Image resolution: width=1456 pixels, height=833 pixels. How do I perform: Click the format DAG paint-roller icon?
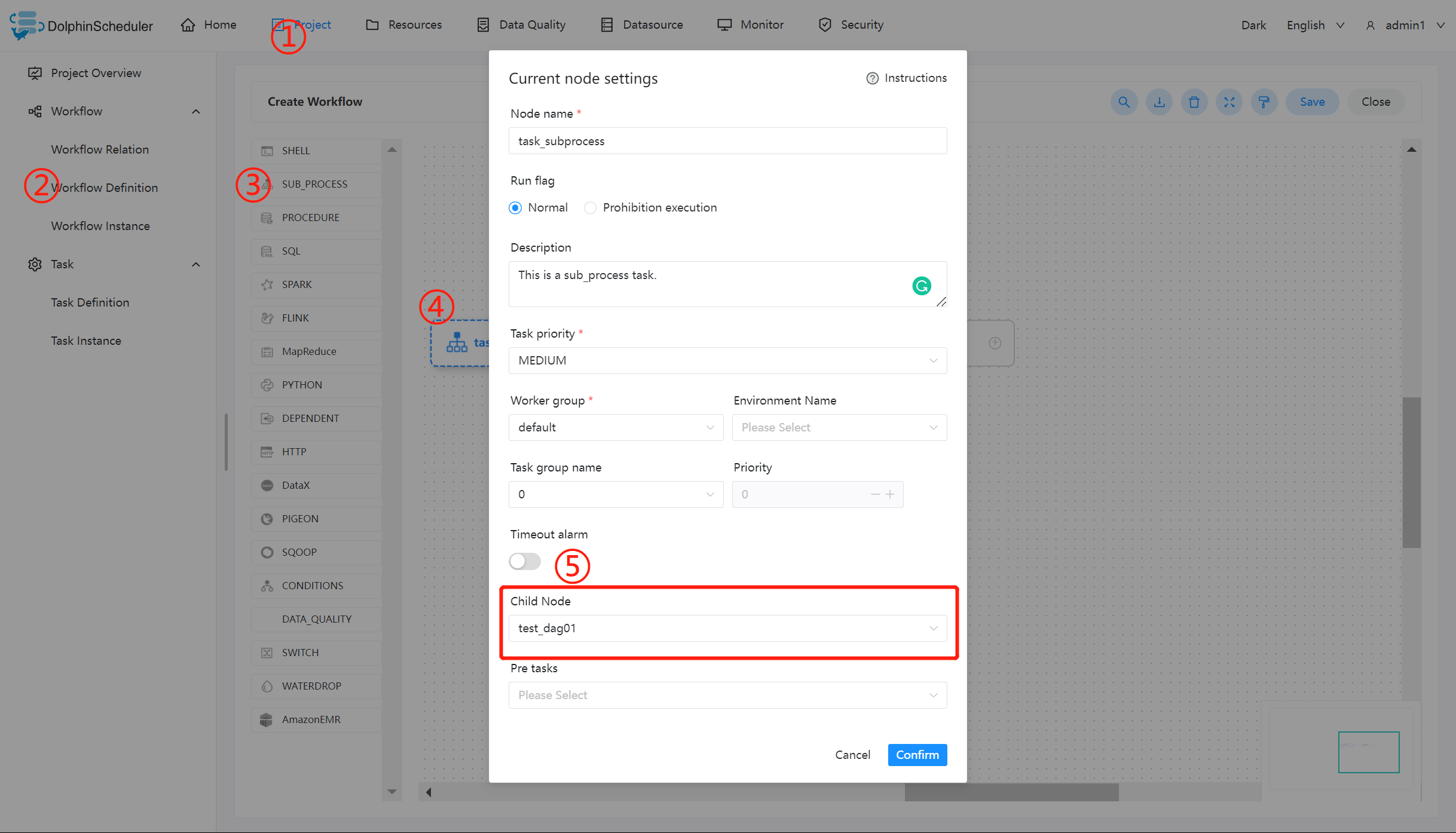click(x=1264, y=102)
